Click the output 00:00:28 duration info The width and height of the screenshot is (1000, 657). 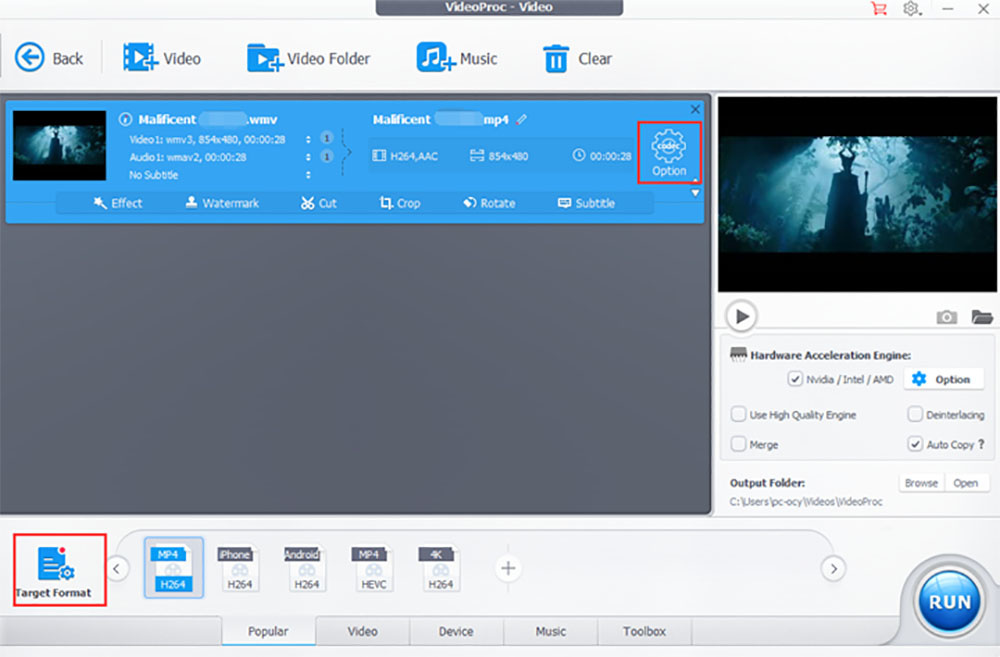coord(602,156)
